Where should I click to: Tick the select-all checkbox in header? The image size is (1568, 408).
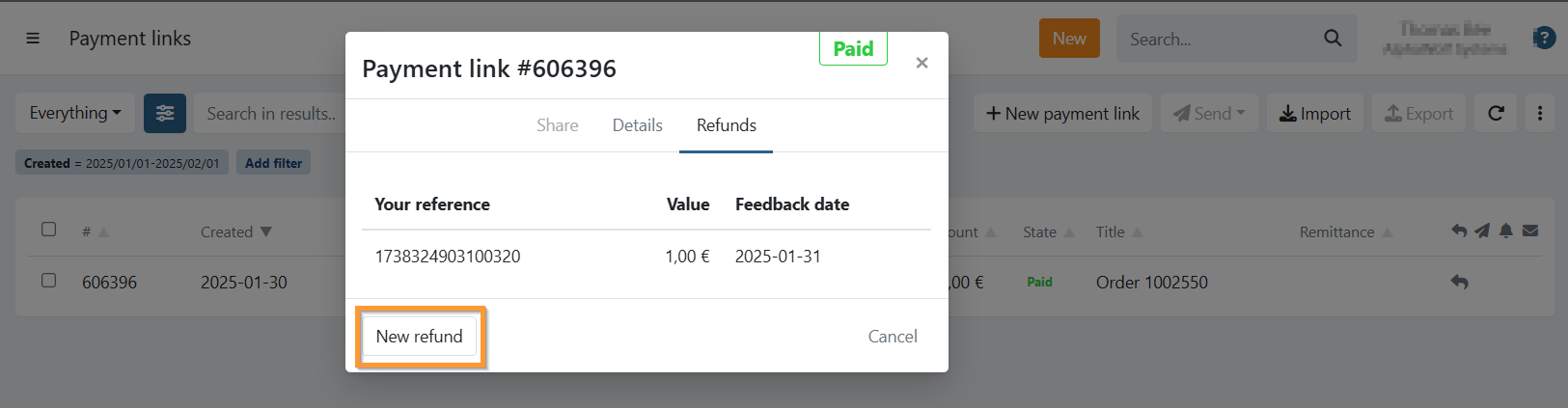point(49,230)
